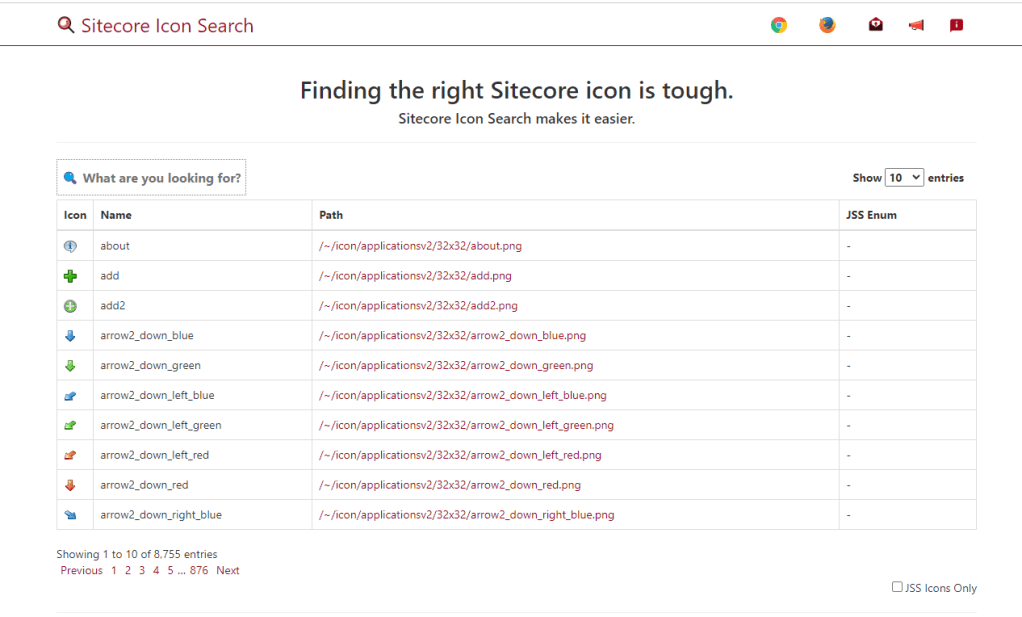Click the envelope mail icon in the header
1022x617 pixels.
(x=876, y=26)
